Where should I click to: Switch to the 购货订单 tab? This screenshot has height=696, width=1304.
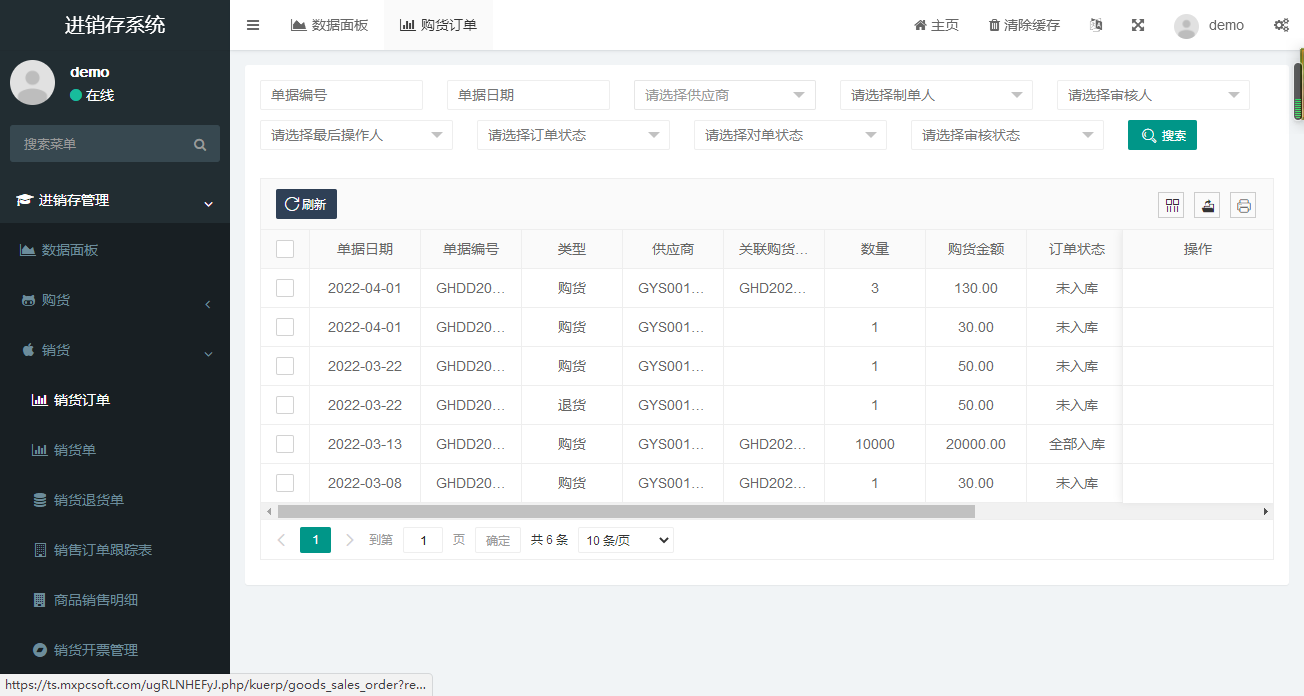coord(438,25)
